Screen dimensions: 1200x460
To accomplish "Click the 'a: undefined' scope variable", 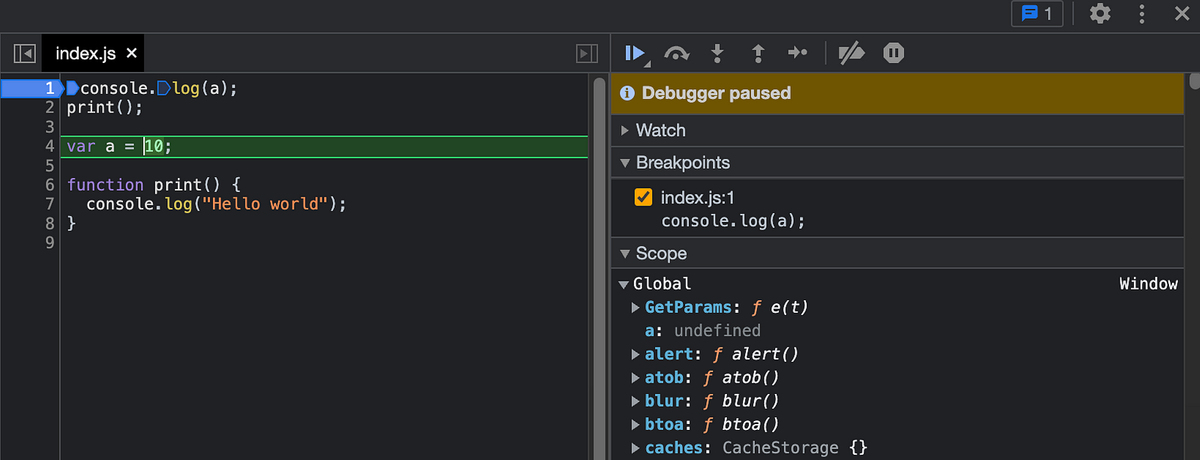I will coord(703,331).
